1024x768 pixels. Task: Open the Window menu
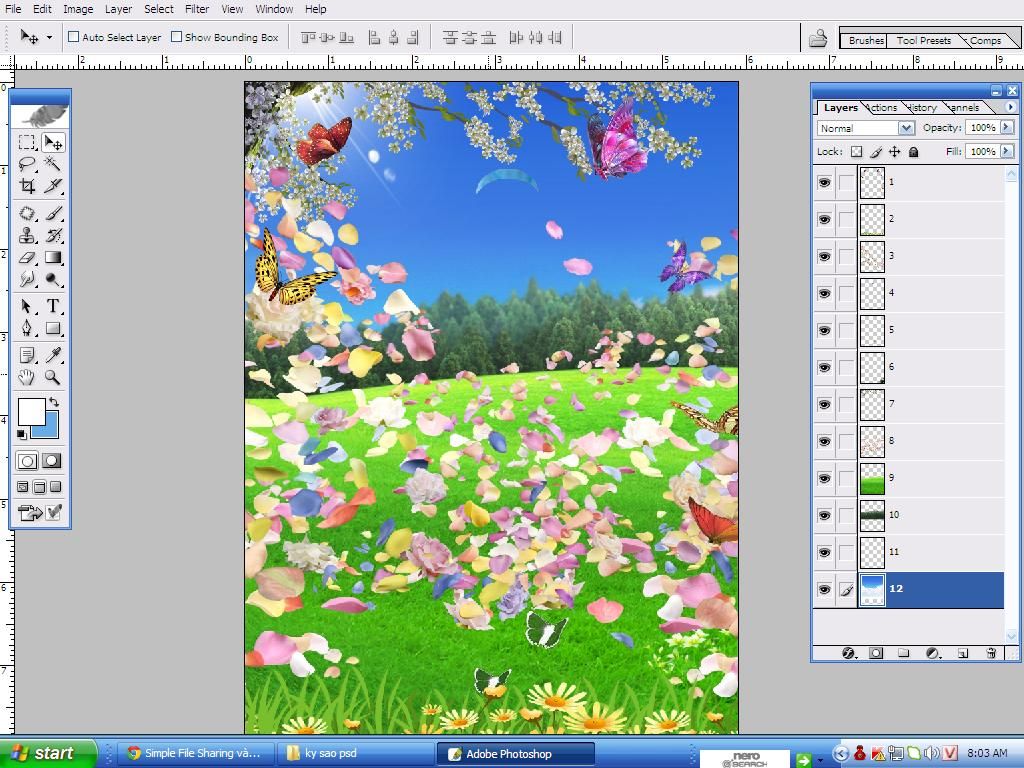click(x=274, y=9)
